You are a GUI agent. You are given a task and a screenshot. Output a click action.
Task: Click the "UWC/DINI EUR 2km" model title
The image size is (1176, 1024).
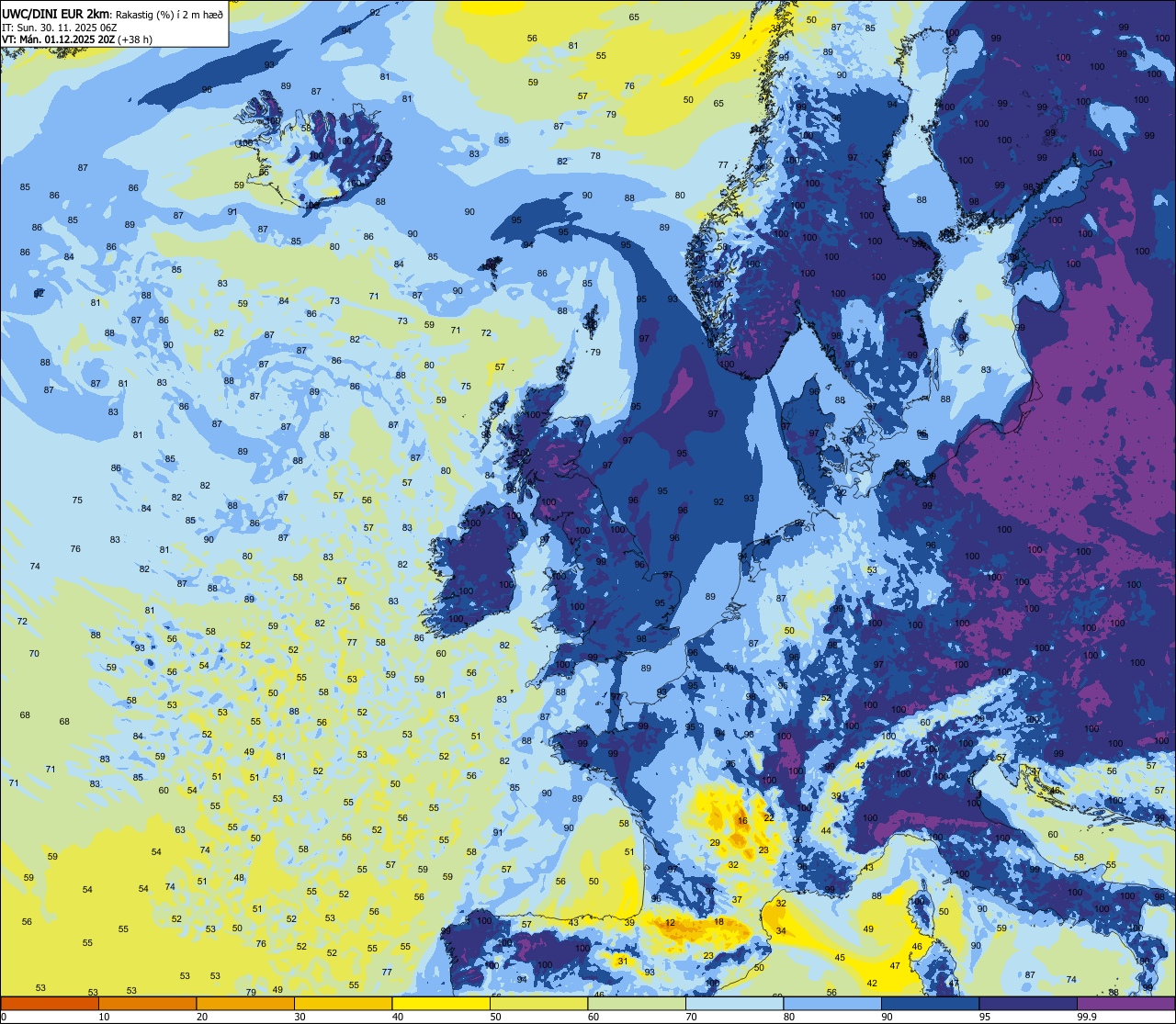(x=55, y=14)
